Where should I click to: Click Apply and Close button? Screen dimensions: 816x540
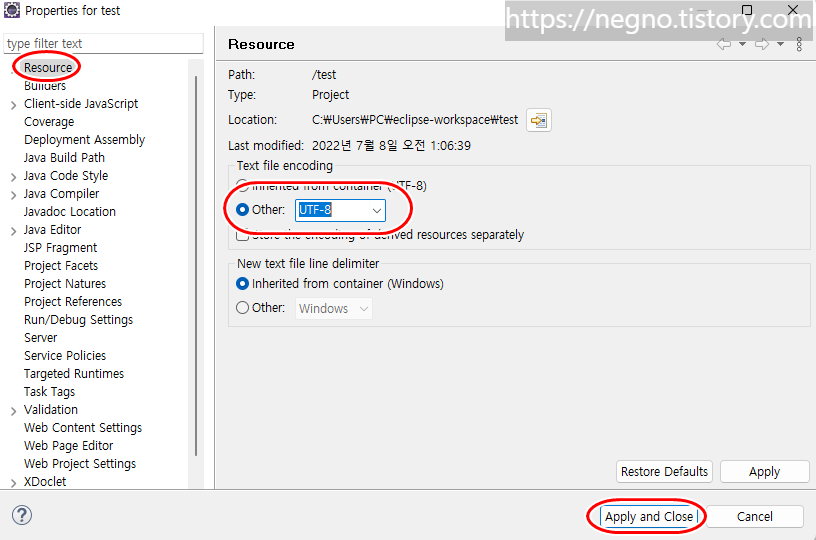649,517
